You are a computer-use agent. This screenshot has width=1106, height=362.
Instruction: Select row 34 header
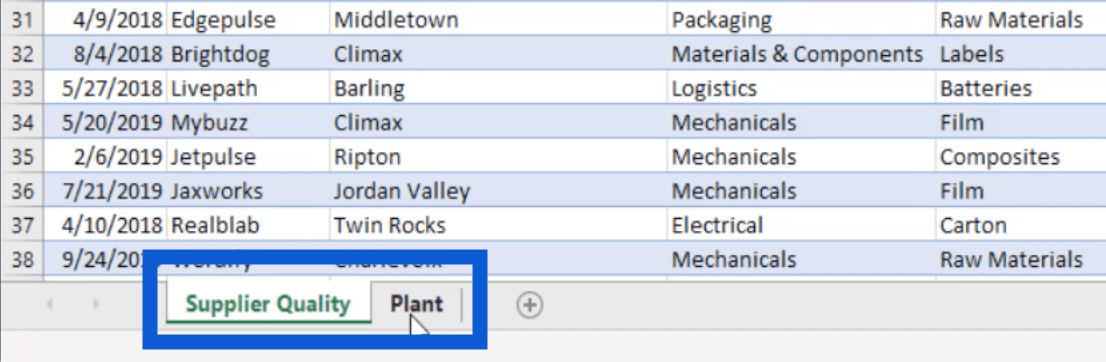pos(21,123)
